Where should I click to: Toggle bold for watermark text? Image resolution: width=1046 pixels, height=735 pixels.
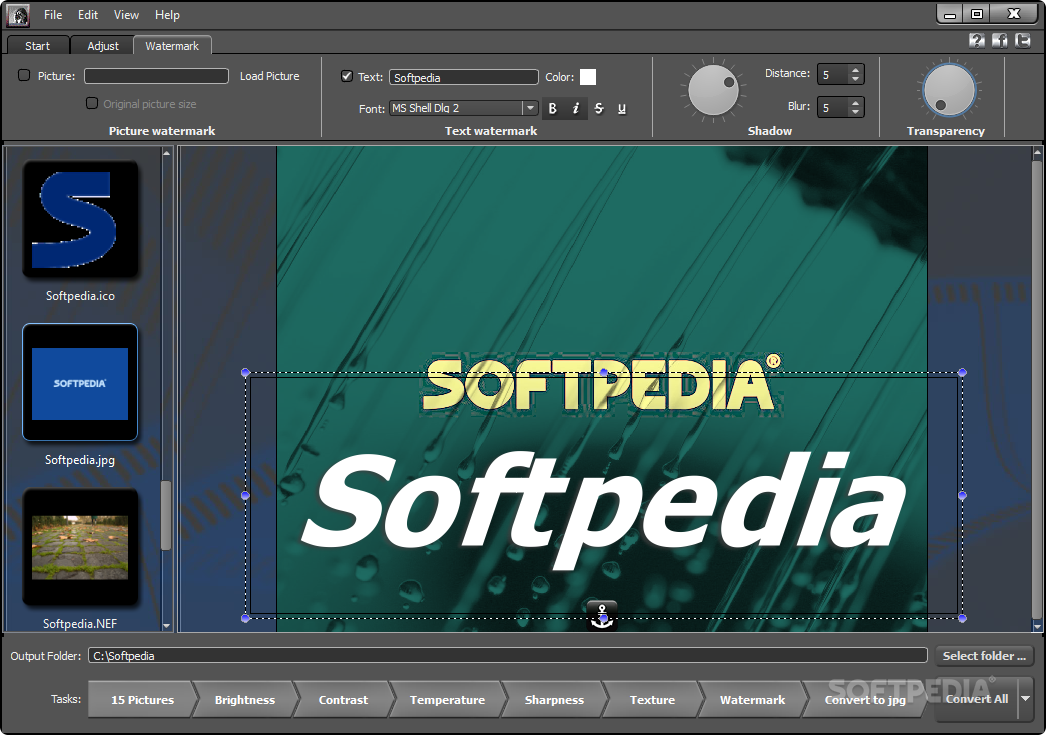[x=552, y=108]
